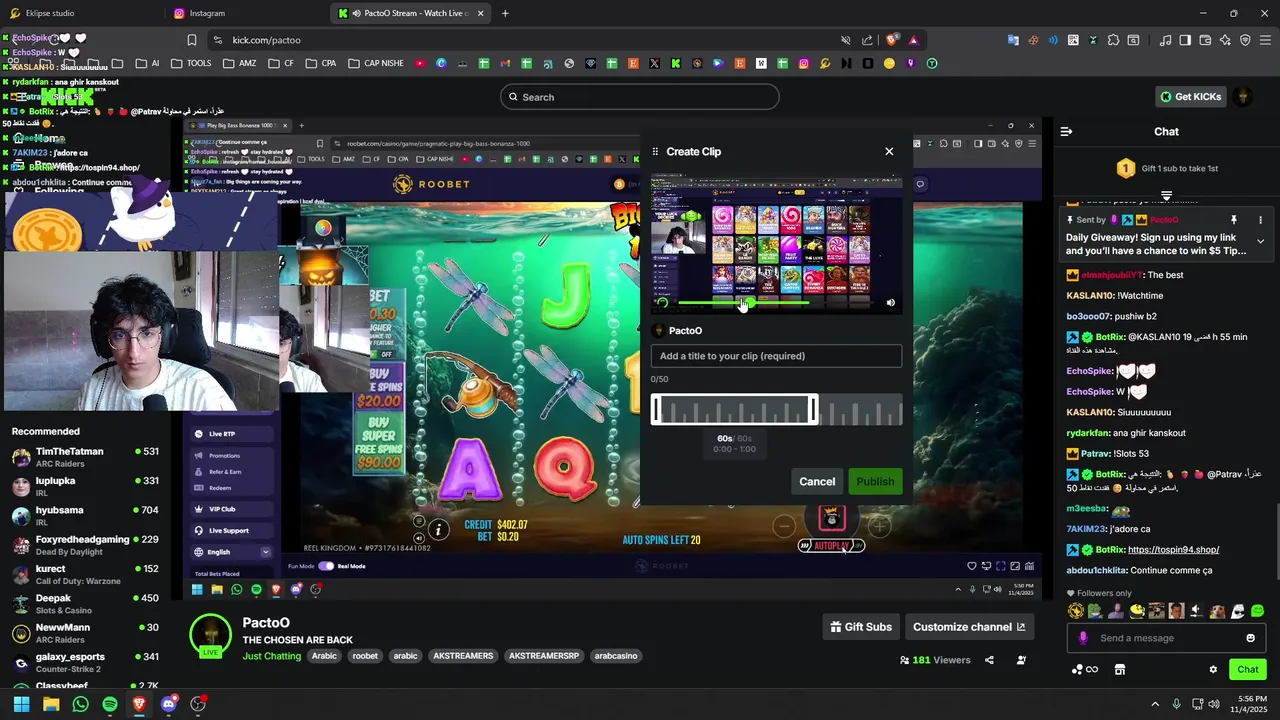Screen dimensions: 1280x720
Task: Open the CPA bookmarks folder
Action: point(320,63)
